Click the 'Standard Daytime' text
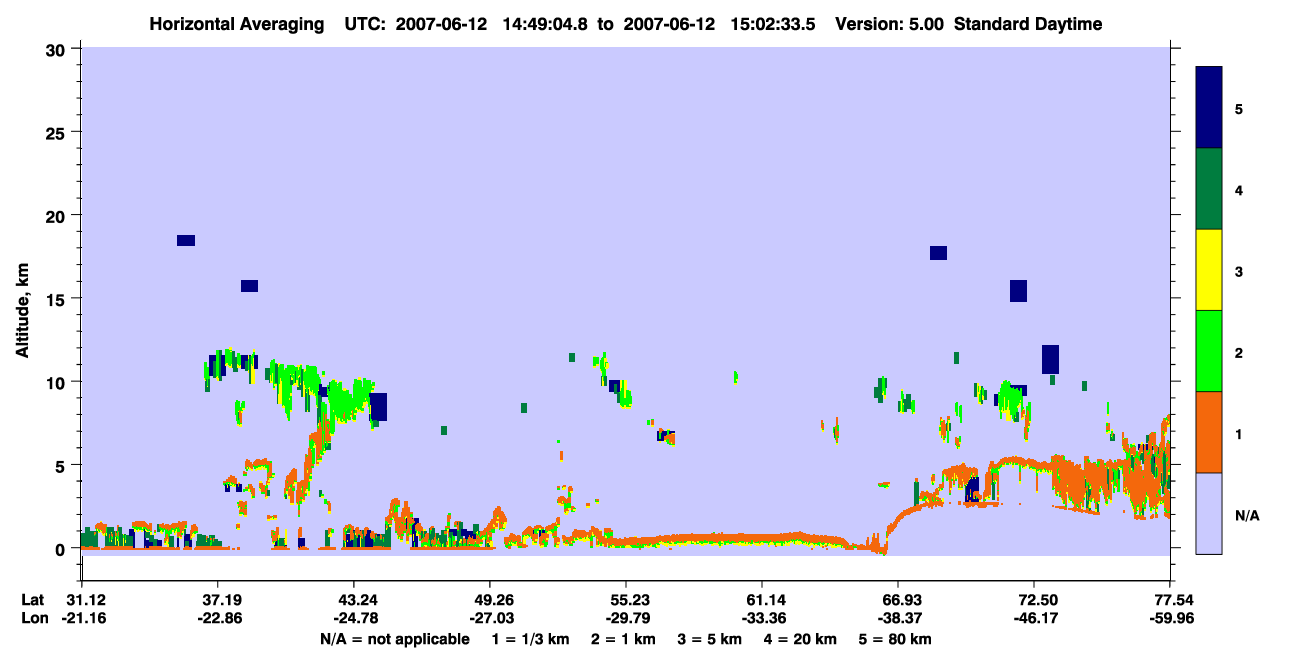 (x=1028, y=24)
